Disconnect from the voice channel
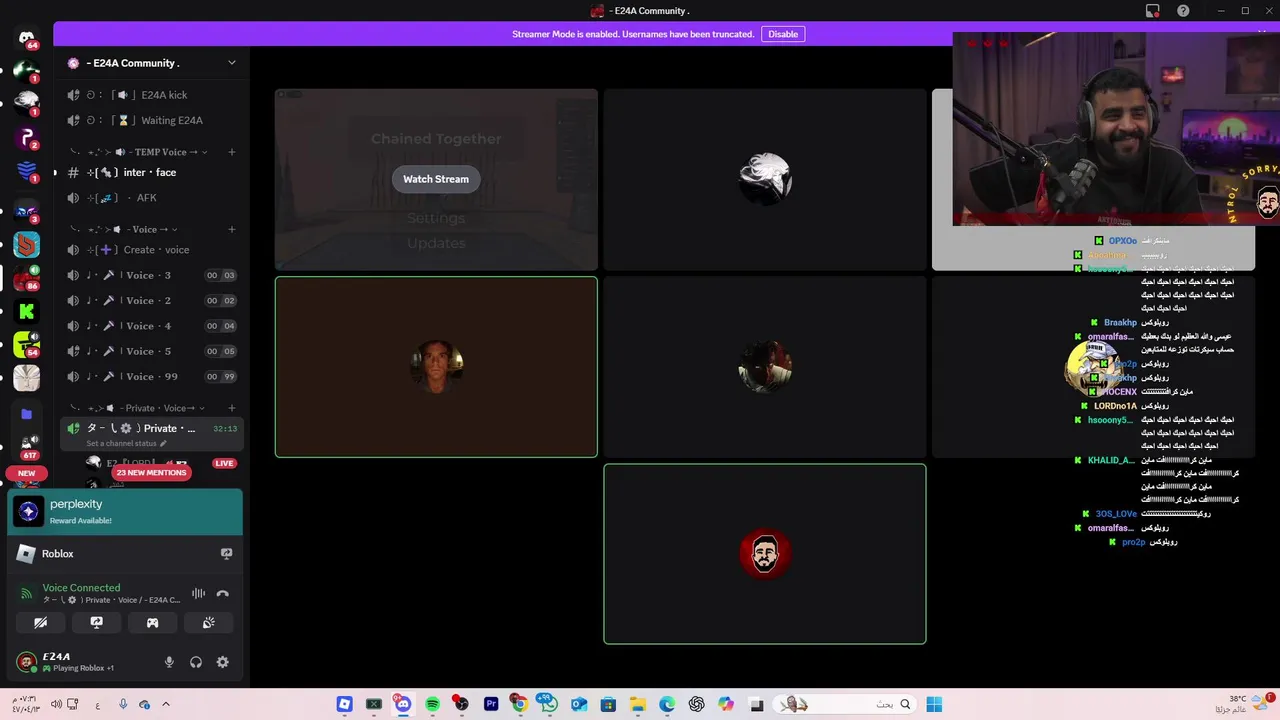 (x=222, y=594)
